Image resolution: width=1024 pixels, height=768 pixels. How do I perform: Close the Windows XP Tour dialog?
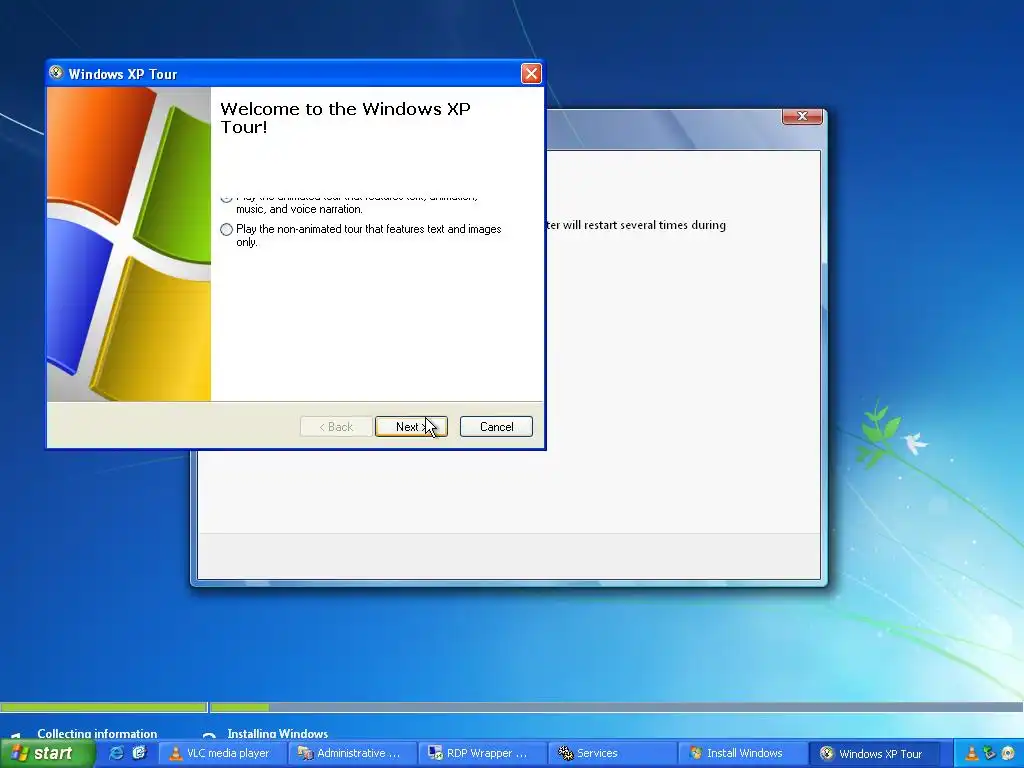(531, 74)
